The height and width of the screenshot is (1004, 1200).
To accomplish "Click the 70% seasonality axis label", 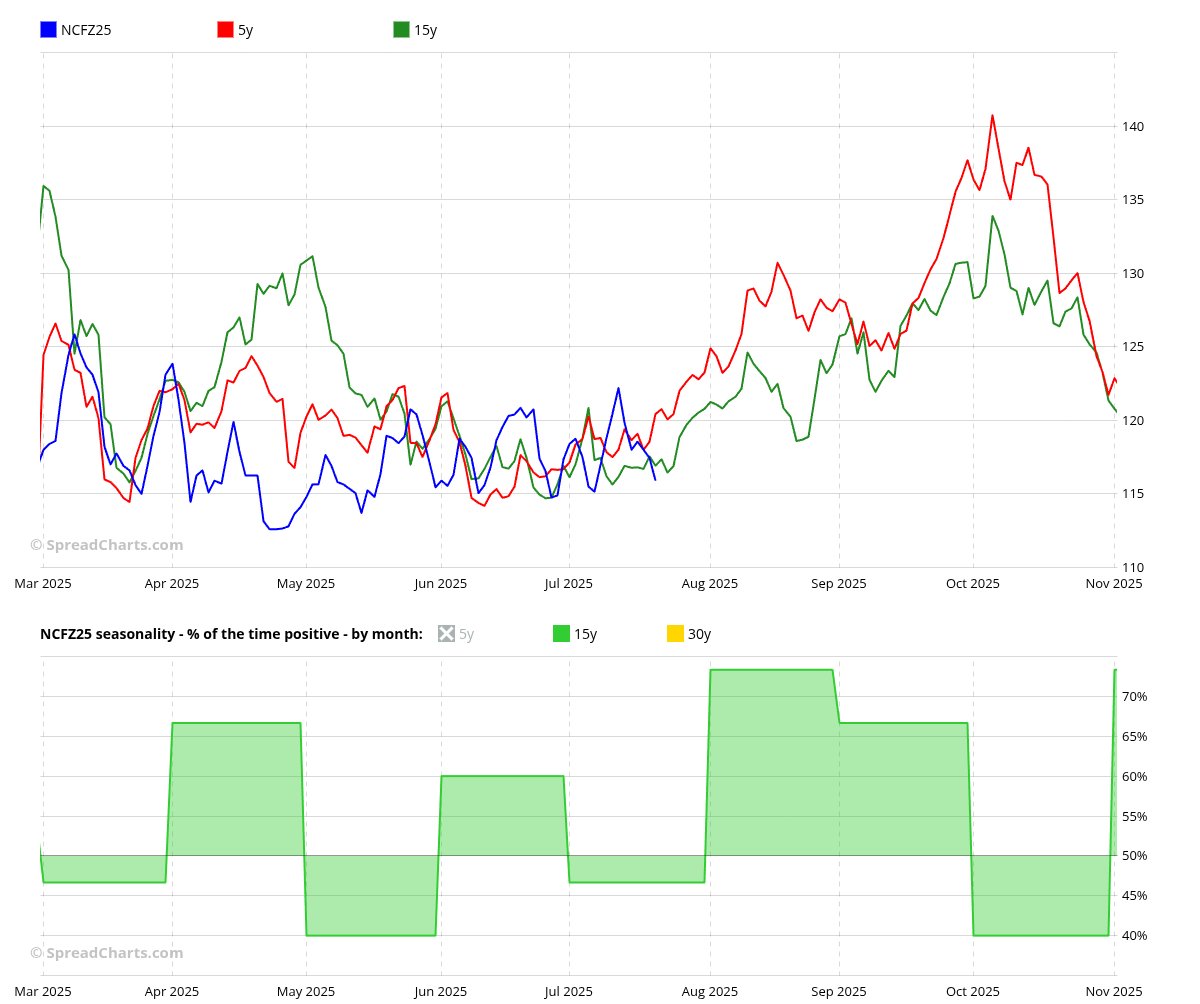I will coord(1135,696).
